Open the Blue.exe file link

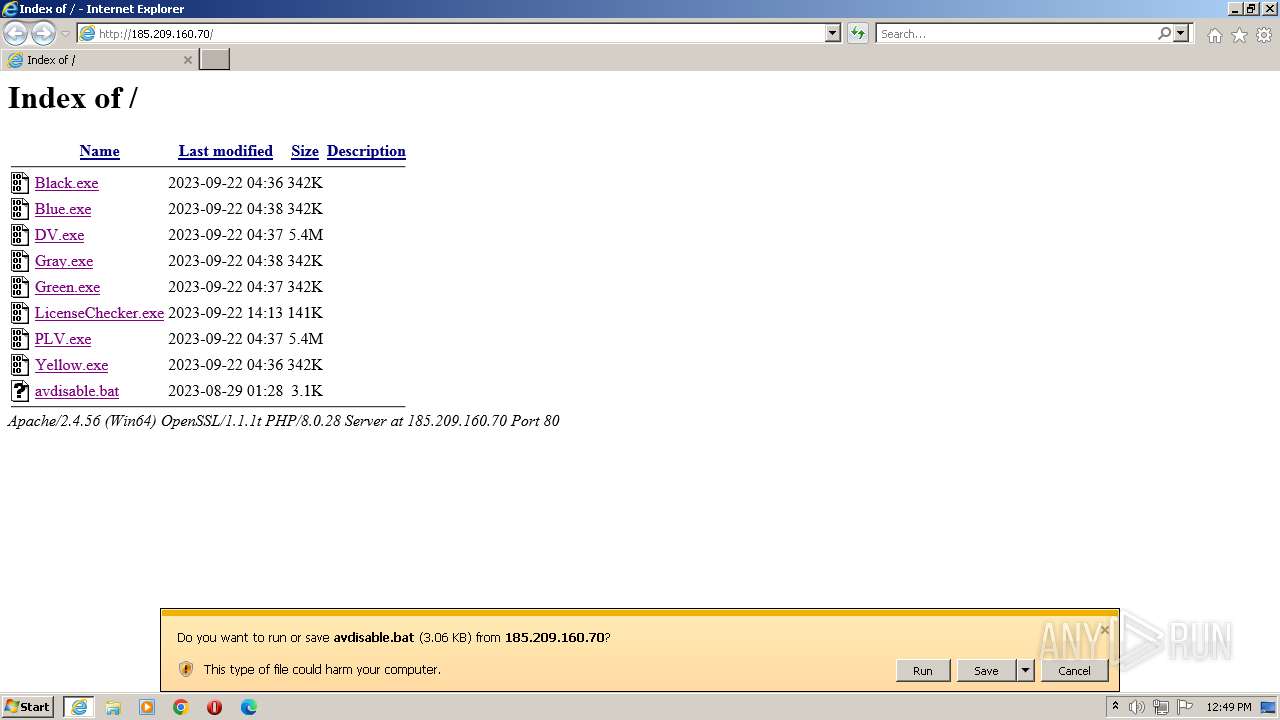(x=63, y=209)
